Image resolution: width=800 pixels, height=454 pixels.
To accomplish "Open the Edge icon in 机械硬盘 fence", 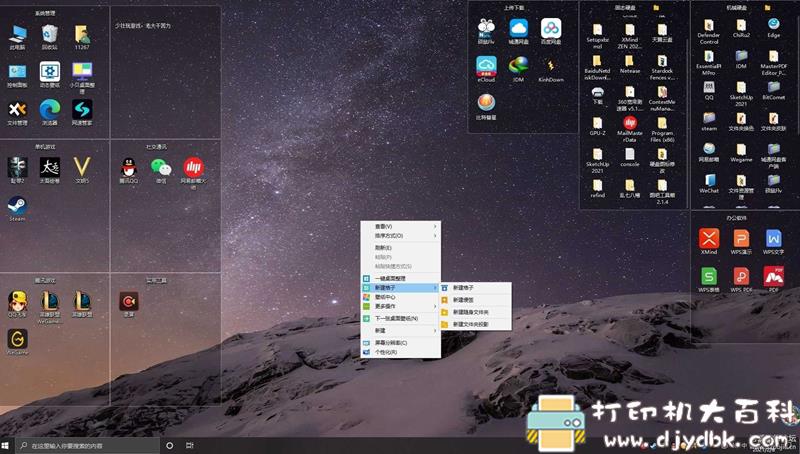I will click(773, 29).
